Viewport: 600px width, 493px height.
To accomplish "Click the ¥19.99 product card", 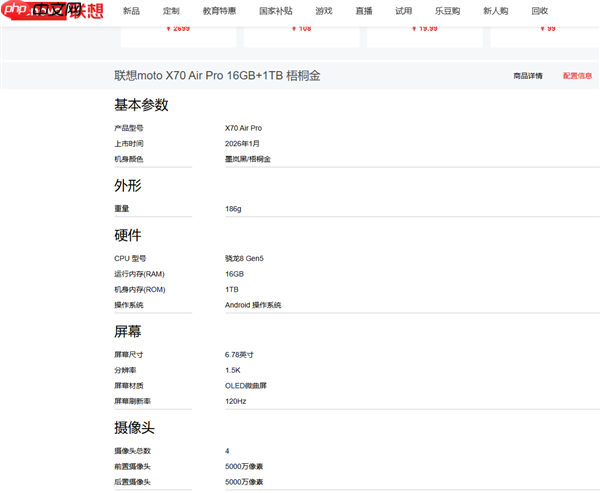I will (425, 37).
